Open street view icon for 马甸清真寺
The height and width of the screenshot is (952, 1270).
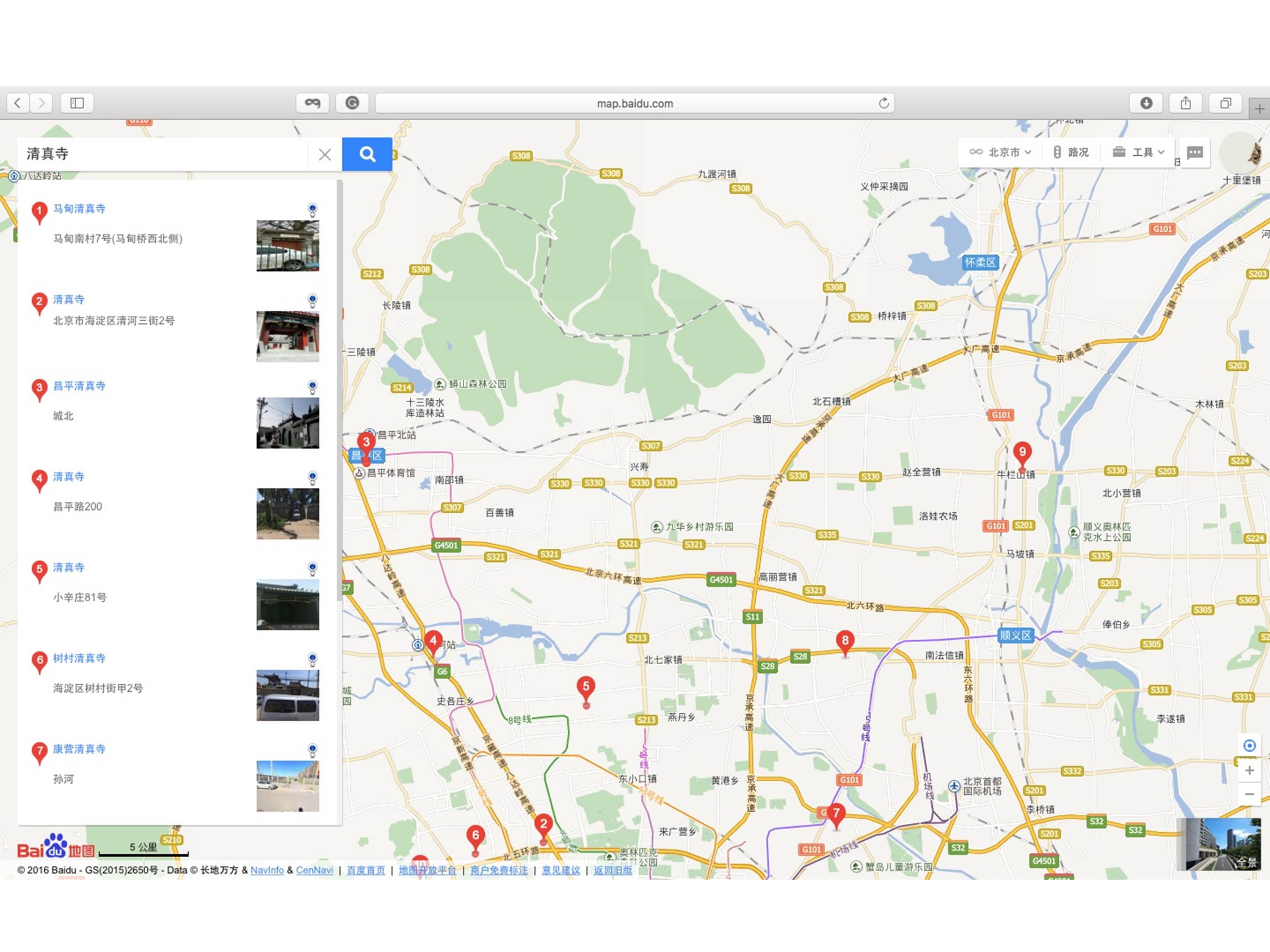pos(312,208)
